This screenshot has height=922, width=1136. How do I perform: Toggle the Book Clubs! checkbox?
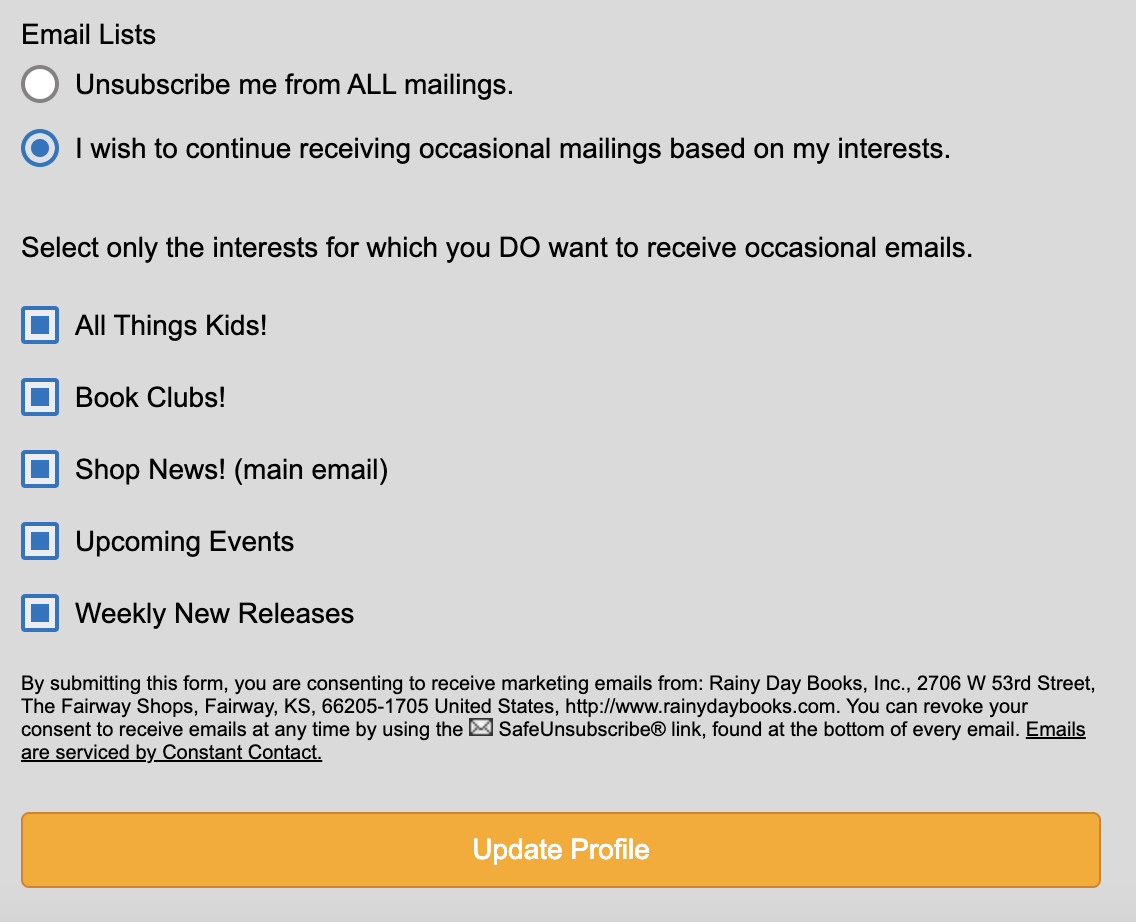pos(40,397)
